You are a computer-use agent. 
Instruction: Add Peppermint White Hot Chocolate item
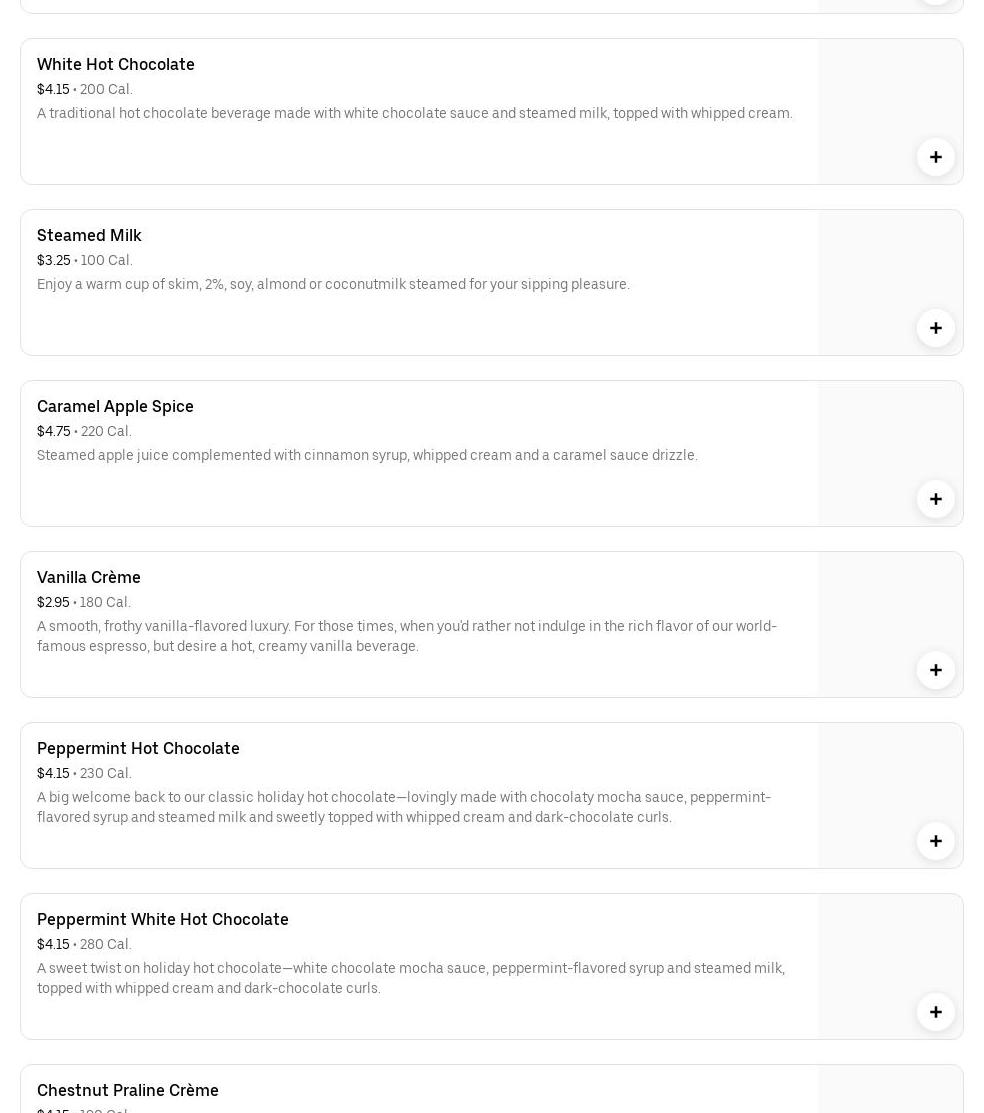coord(935,1012)
